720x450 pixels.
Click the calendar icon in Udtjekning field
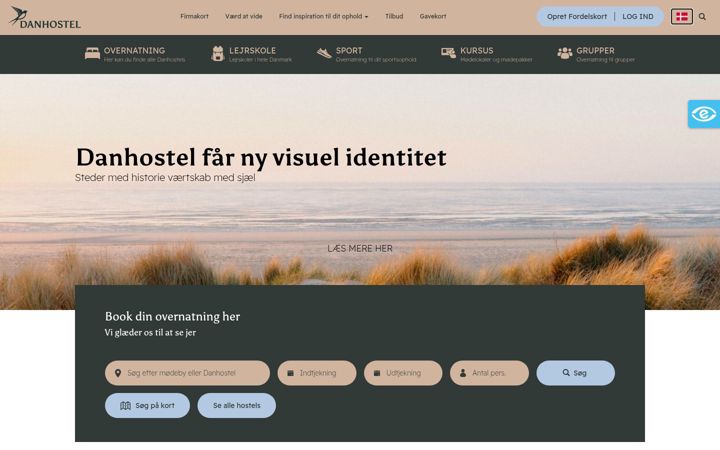[377, 373]
